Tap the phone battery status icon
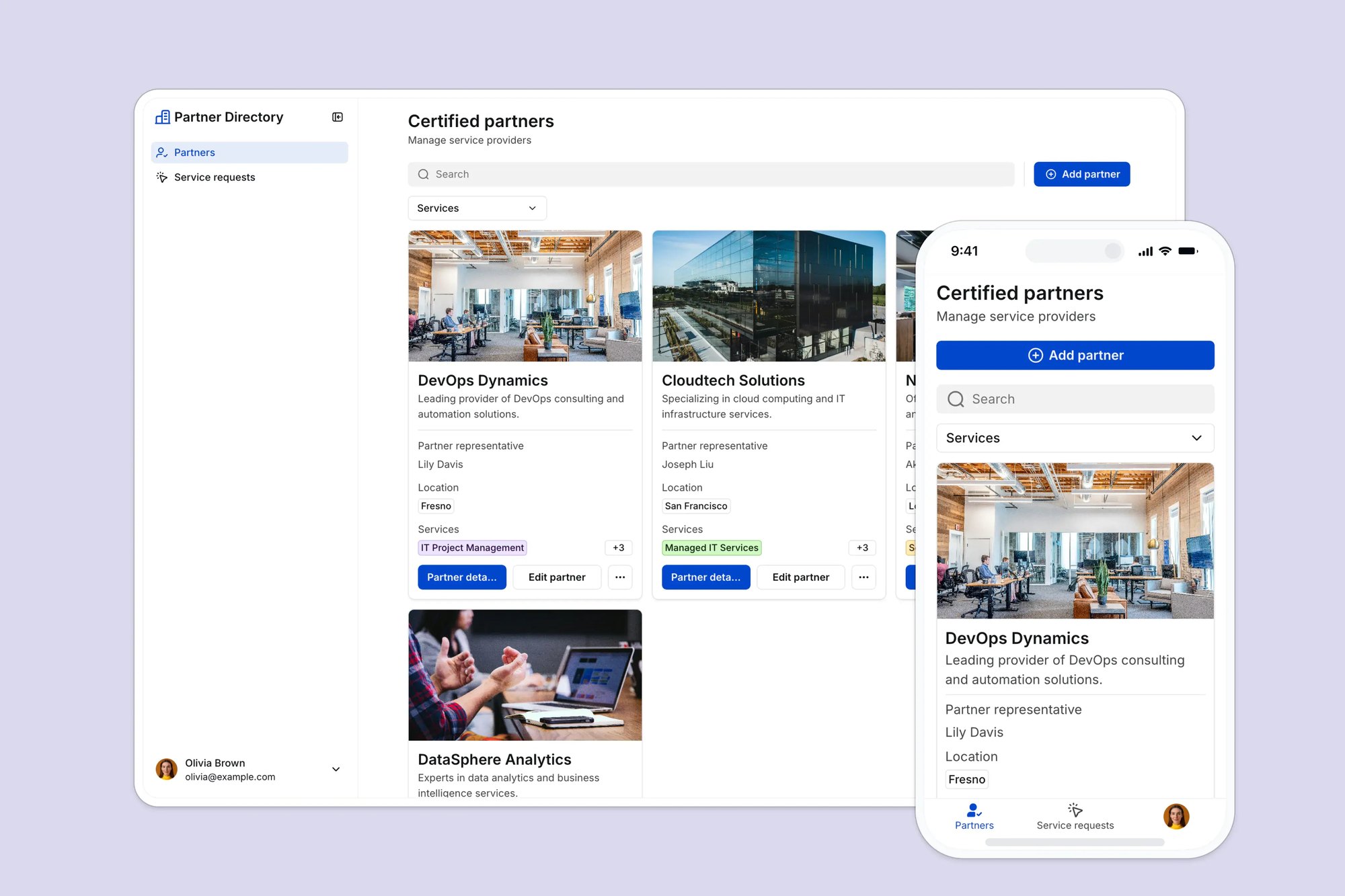Screen dimensions: 1345x896 (1188, 251)
